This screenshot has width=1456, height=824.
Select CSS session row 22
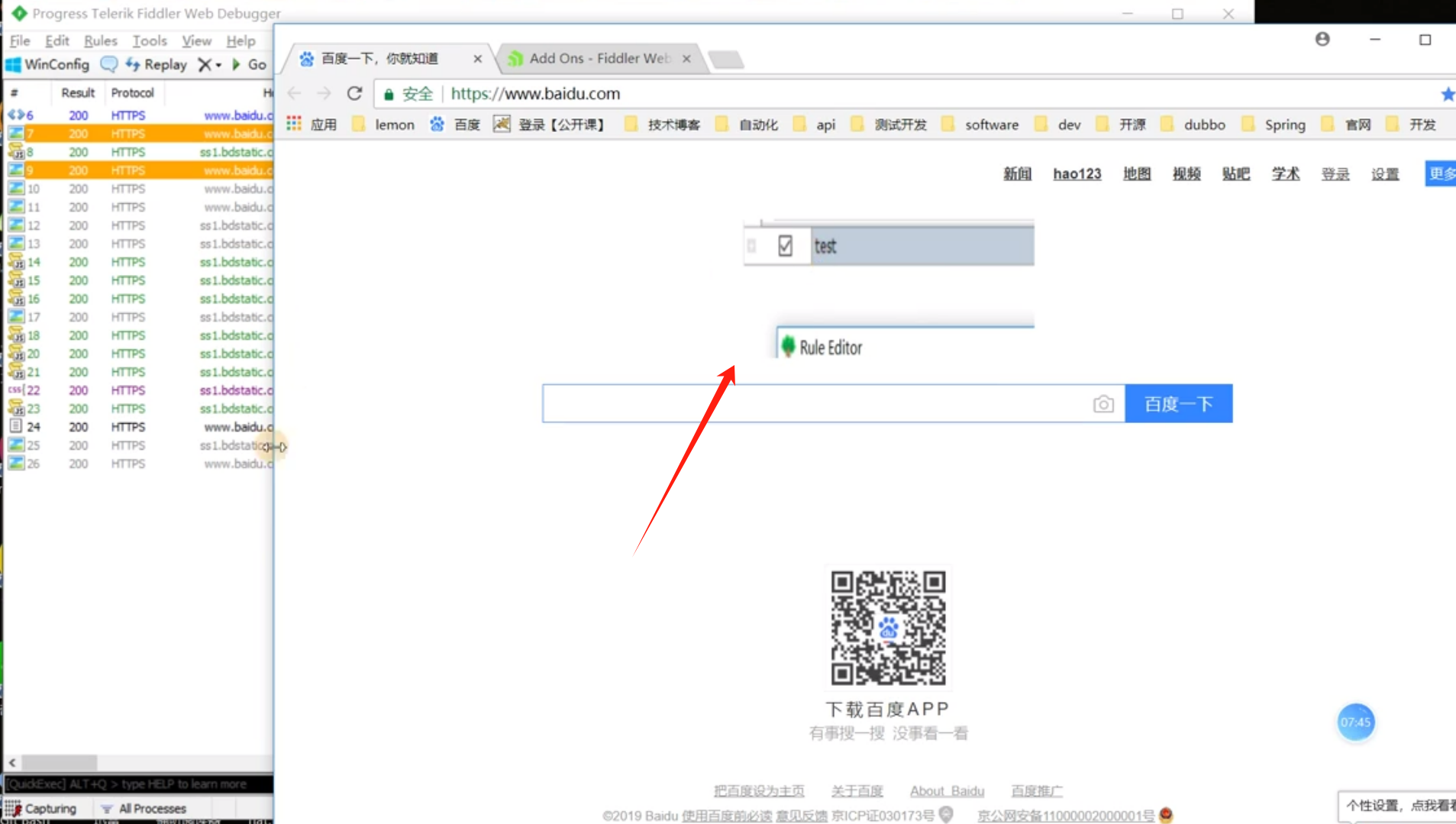coord(139,390)
